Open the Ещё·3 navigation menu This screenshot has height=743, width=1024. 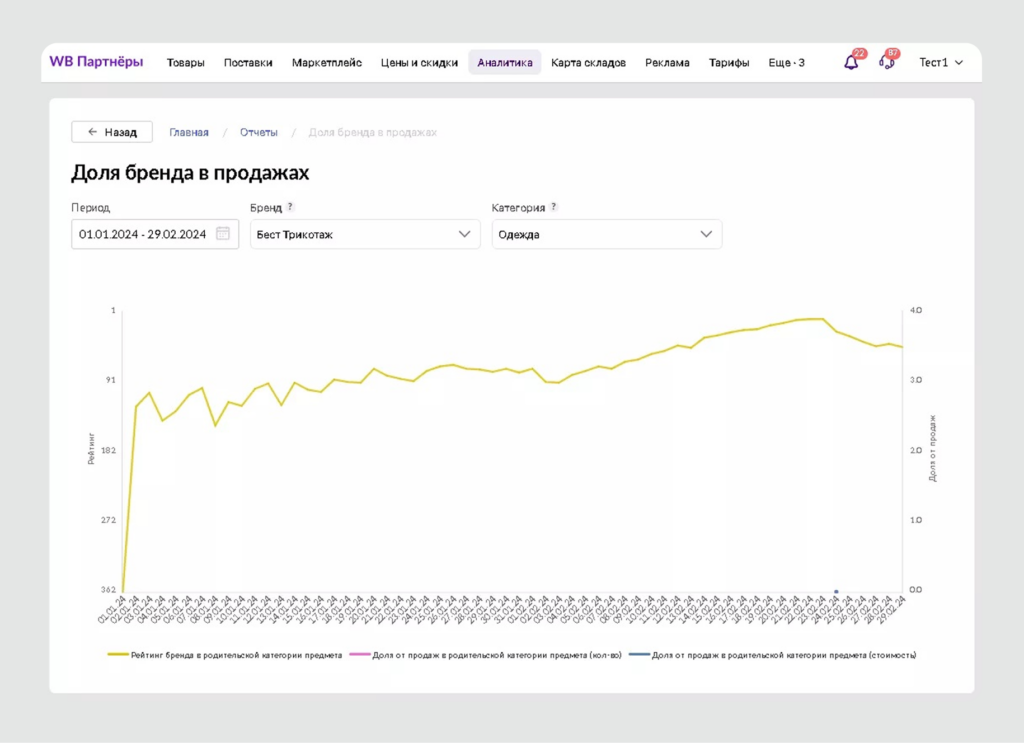click(x=787, y=62)
